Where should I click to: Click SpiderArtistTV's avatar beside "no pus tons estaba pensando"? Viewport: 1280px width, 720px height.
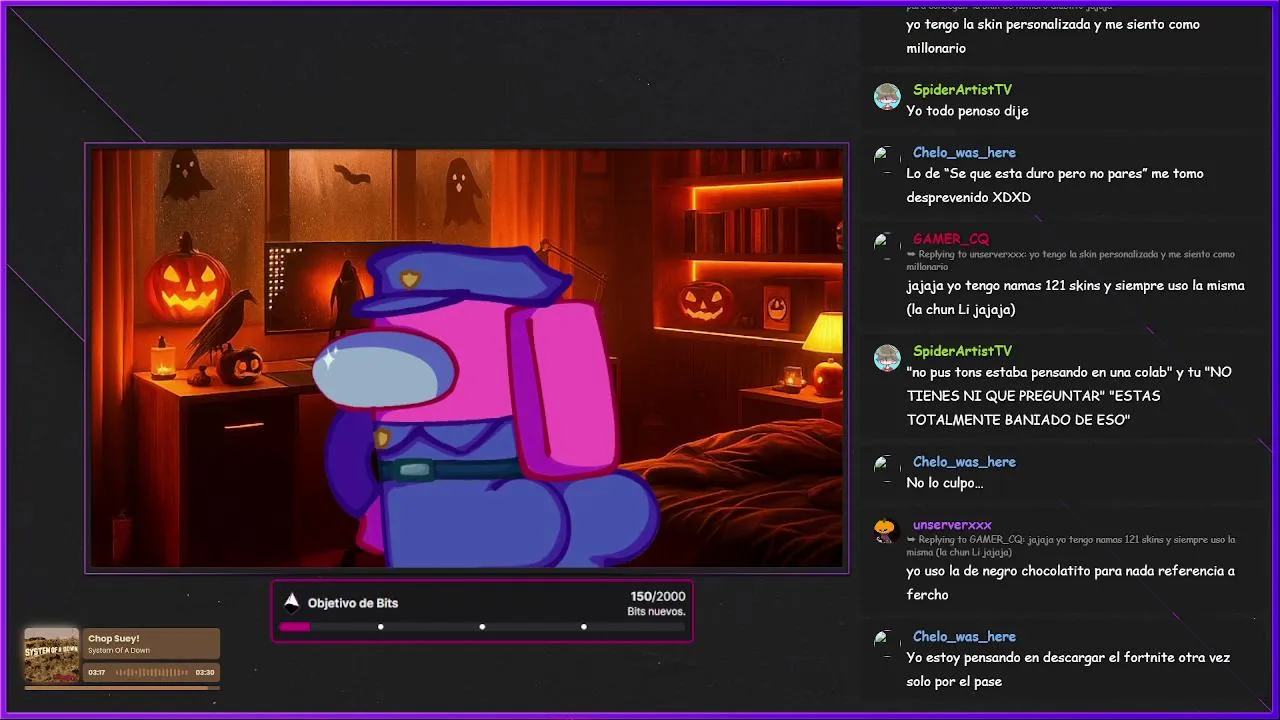click(x=887, y=358)
